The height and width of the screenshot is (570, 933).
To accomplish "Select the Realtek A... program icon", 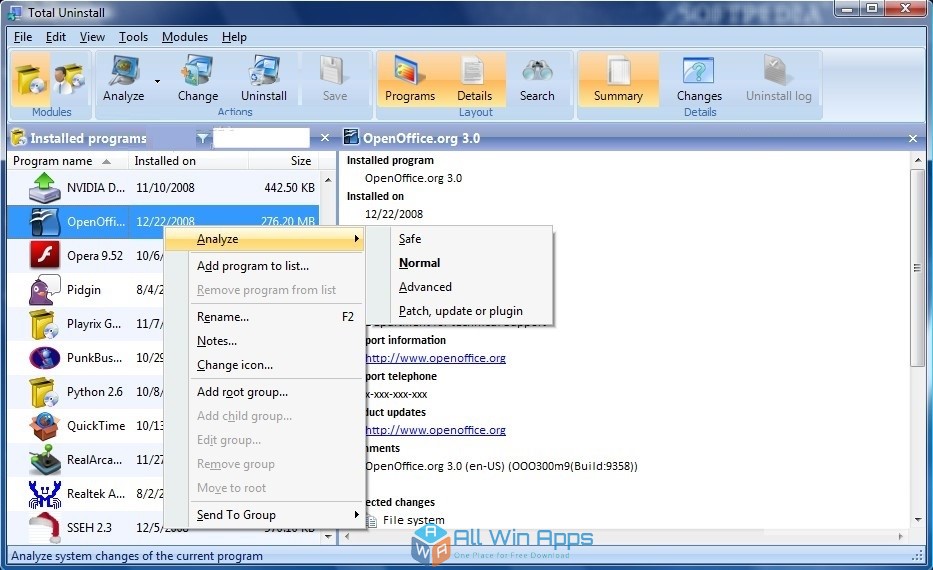I will pos(45,494).
